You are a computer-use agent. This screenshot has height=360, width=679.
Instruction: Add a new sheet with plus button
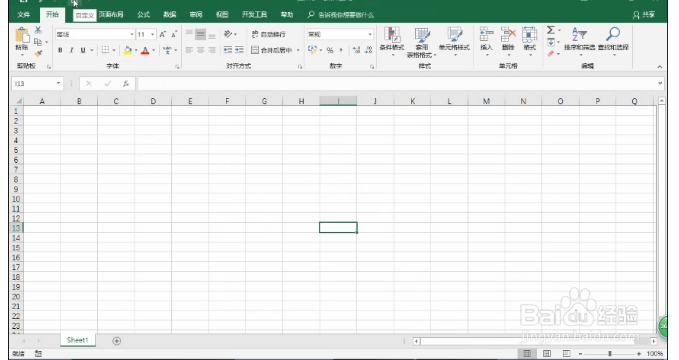coord(116,341)
